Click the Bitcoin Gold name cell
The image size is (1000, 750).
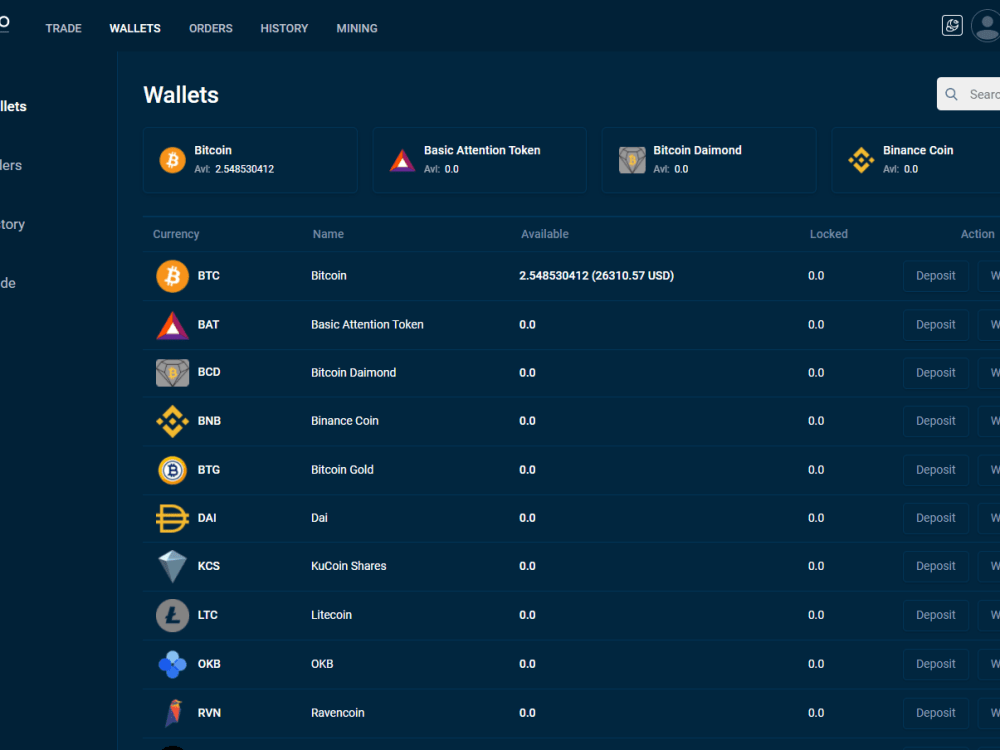pyautogui.click(x=342, y=470)
